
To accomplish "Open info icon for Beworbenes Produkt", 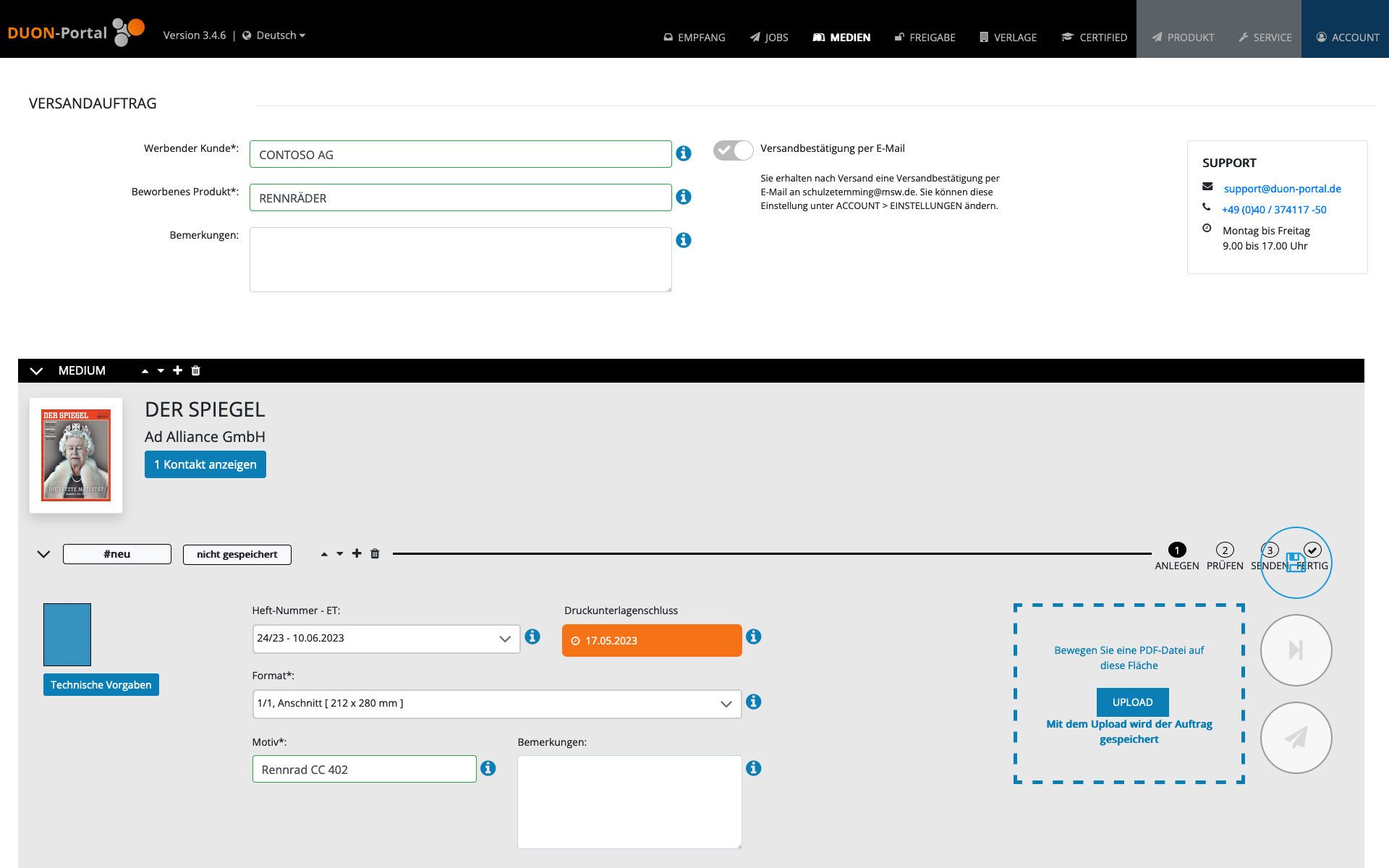I will pos(684,197).
